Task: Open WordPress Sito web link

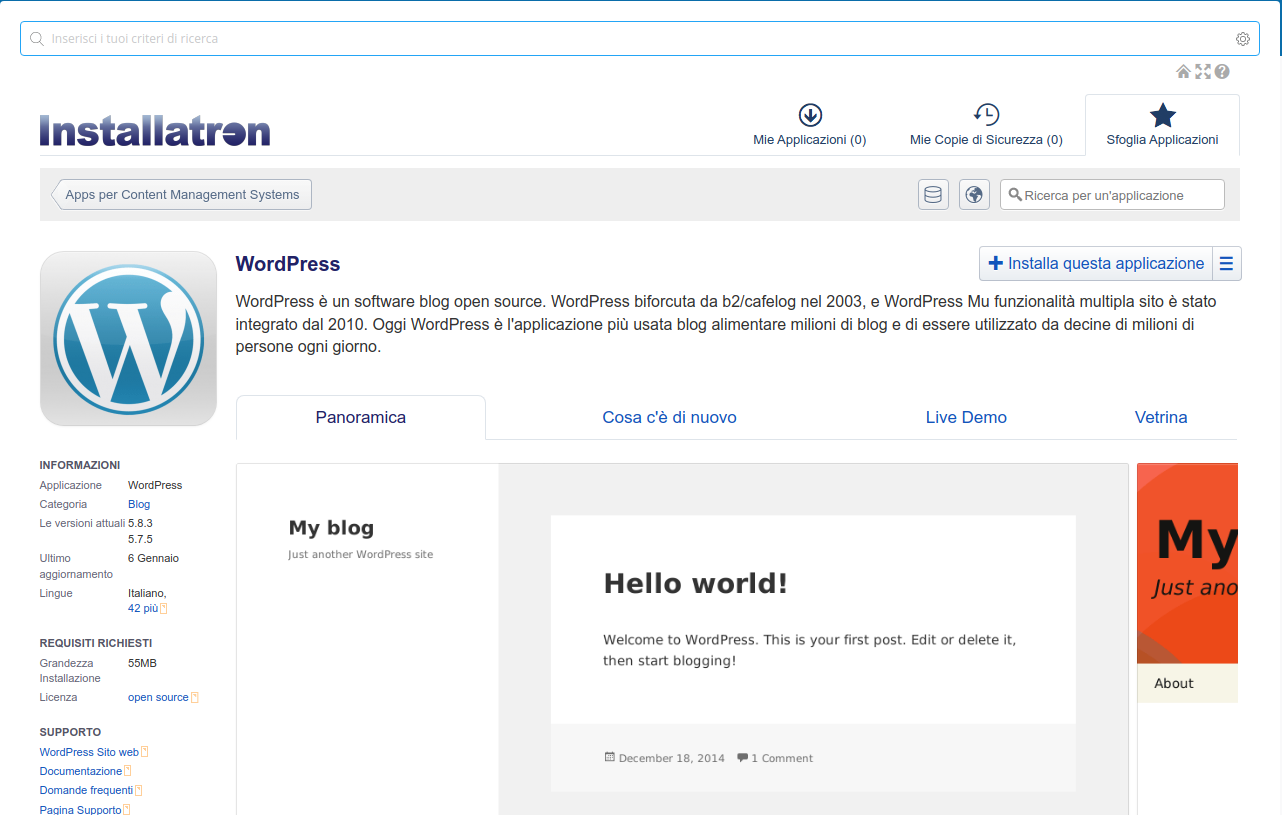Action: 89,752
